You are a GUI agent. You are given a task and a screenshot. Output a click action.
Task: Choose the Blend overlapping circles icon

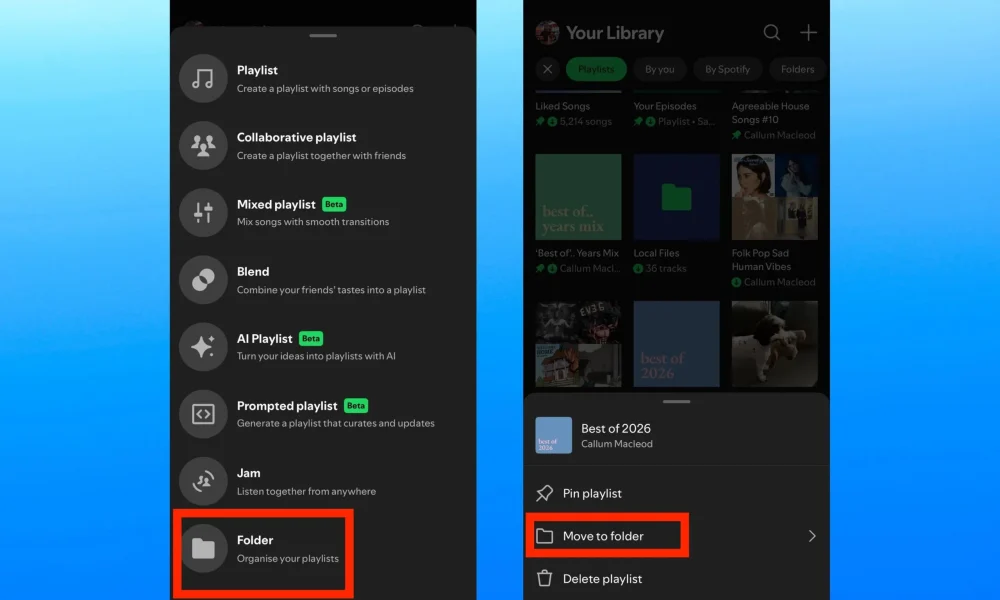tap(203, 280)
